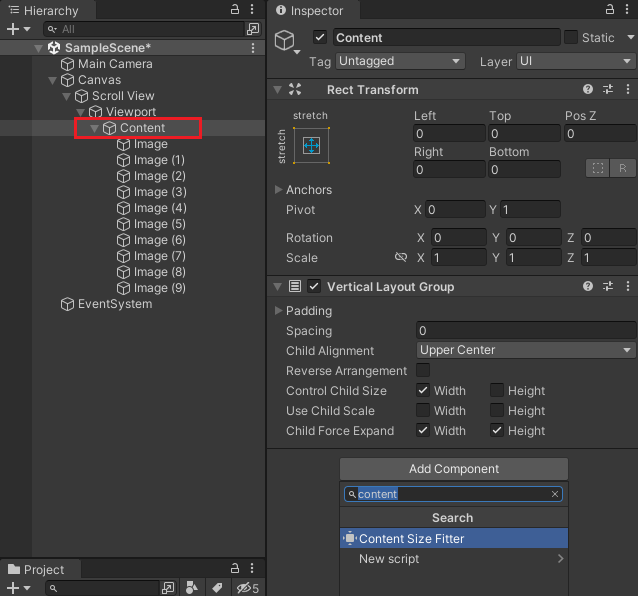The image size is (638, 596).
Task: Open Rect Transform help reference
Action: point(588,90)
